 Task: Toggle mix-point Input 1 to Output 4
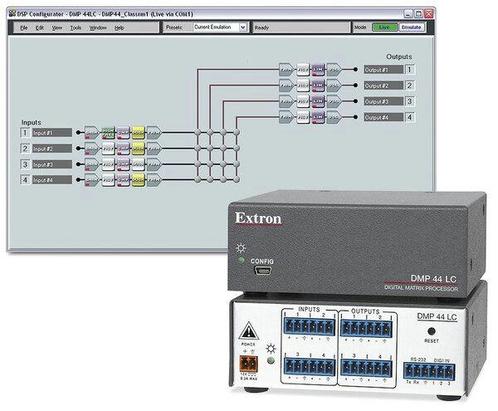click(236, 133)
